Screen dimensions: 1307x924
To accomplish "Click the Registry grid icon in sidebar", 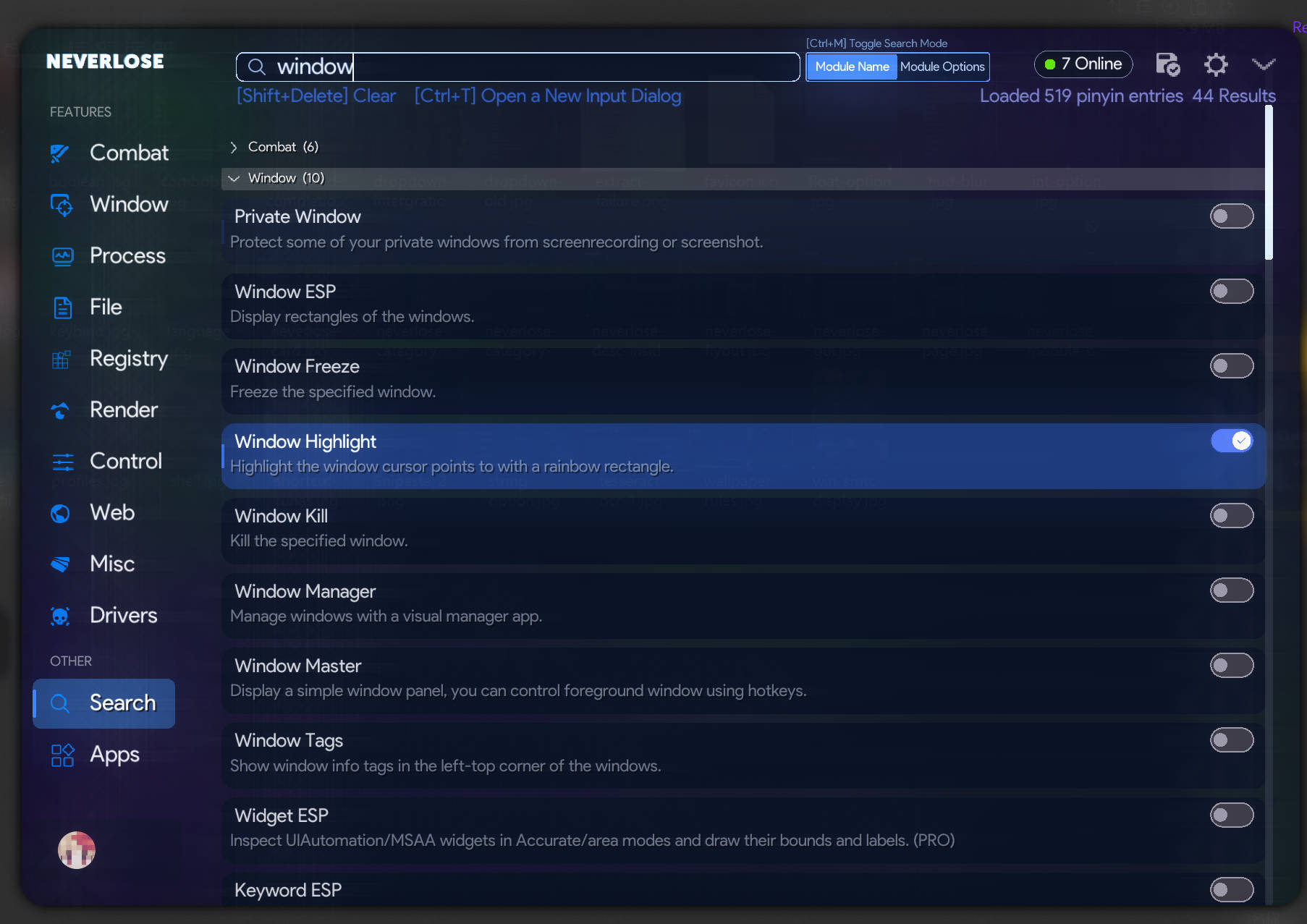I will [61, 359].
